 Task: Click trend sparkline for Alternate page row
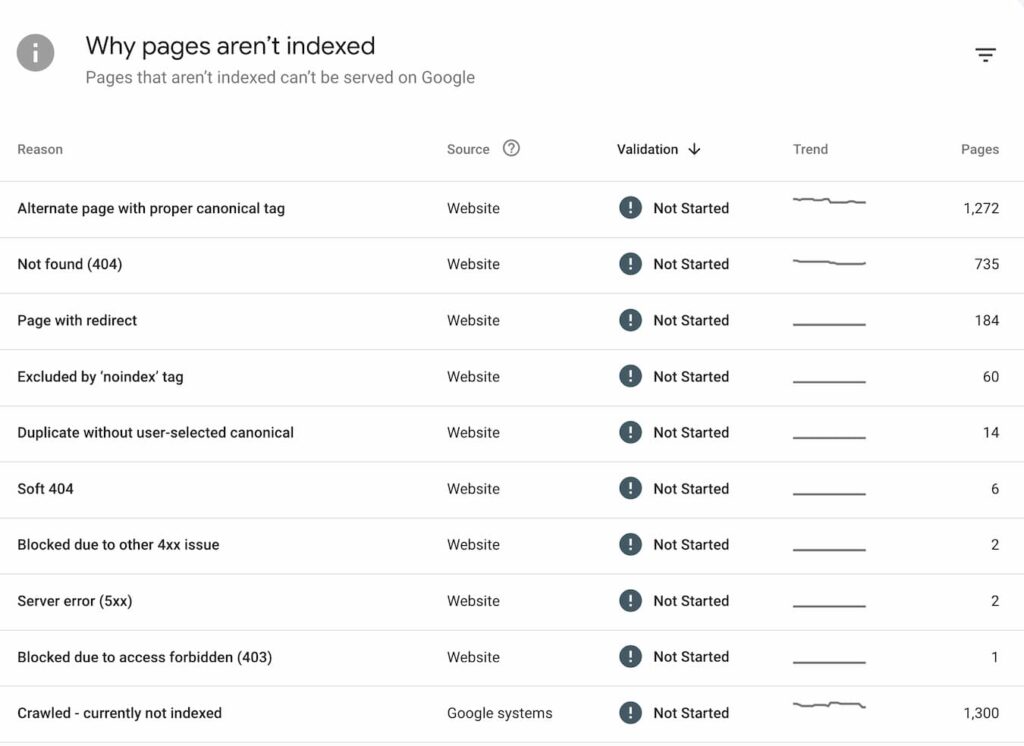[x=829, y=201]
